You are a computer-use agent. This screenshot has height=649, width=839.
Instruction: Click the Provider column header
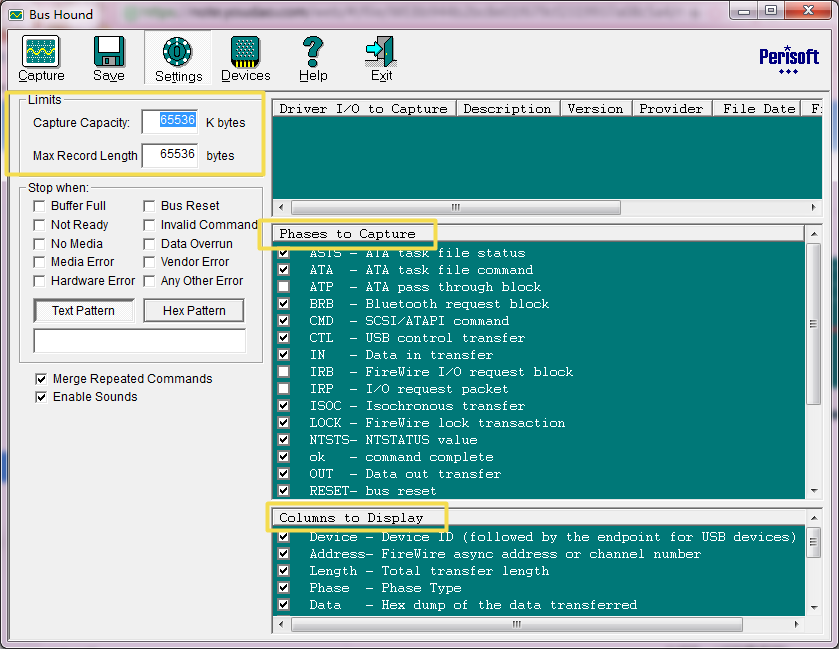672,109
